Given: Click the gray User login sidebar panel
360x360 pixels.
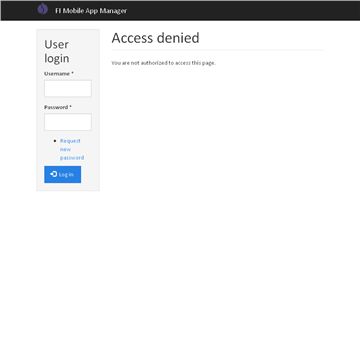Looking at the screenshot, I should pos(68,110).
